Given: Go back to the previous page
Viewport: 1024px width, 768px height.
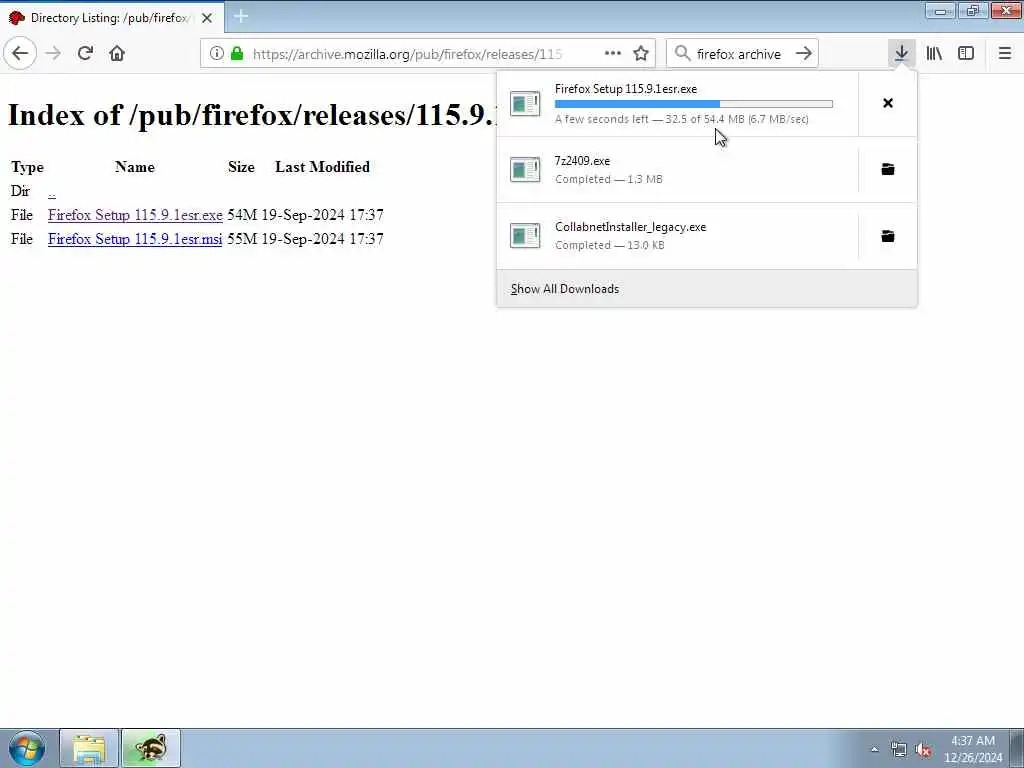Looking at the screenshot, I should [20, 54].
